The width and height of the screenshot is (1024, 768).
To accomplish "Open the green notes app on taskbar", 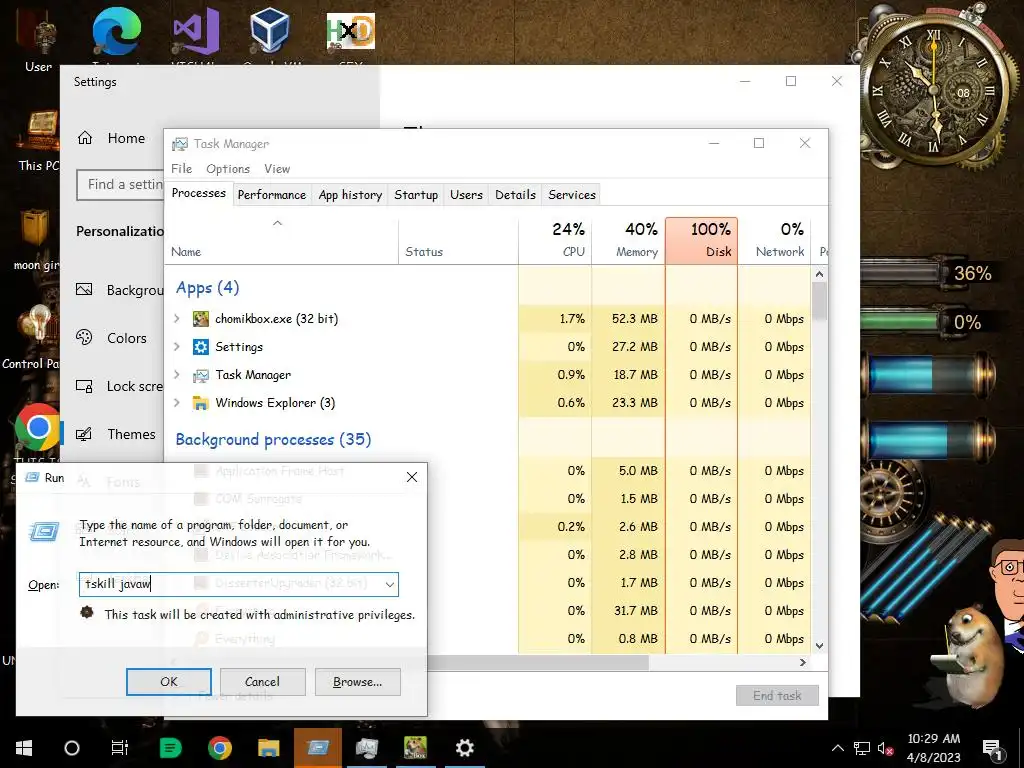I will coord(170,748).
